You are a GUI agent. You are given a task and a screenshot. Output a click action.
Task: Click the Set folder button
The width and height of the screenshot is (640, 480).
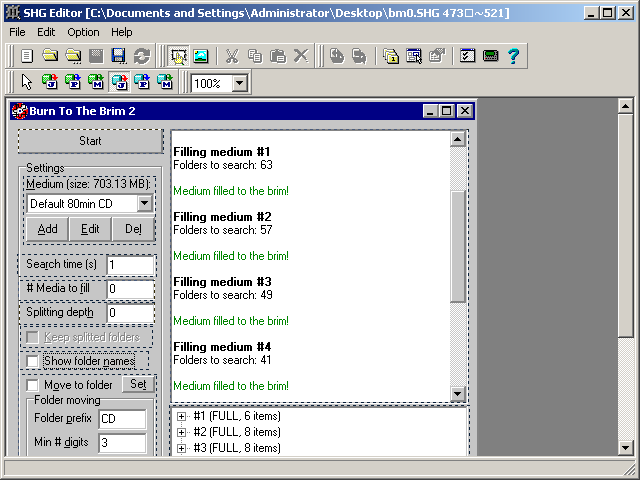point(138,384)
